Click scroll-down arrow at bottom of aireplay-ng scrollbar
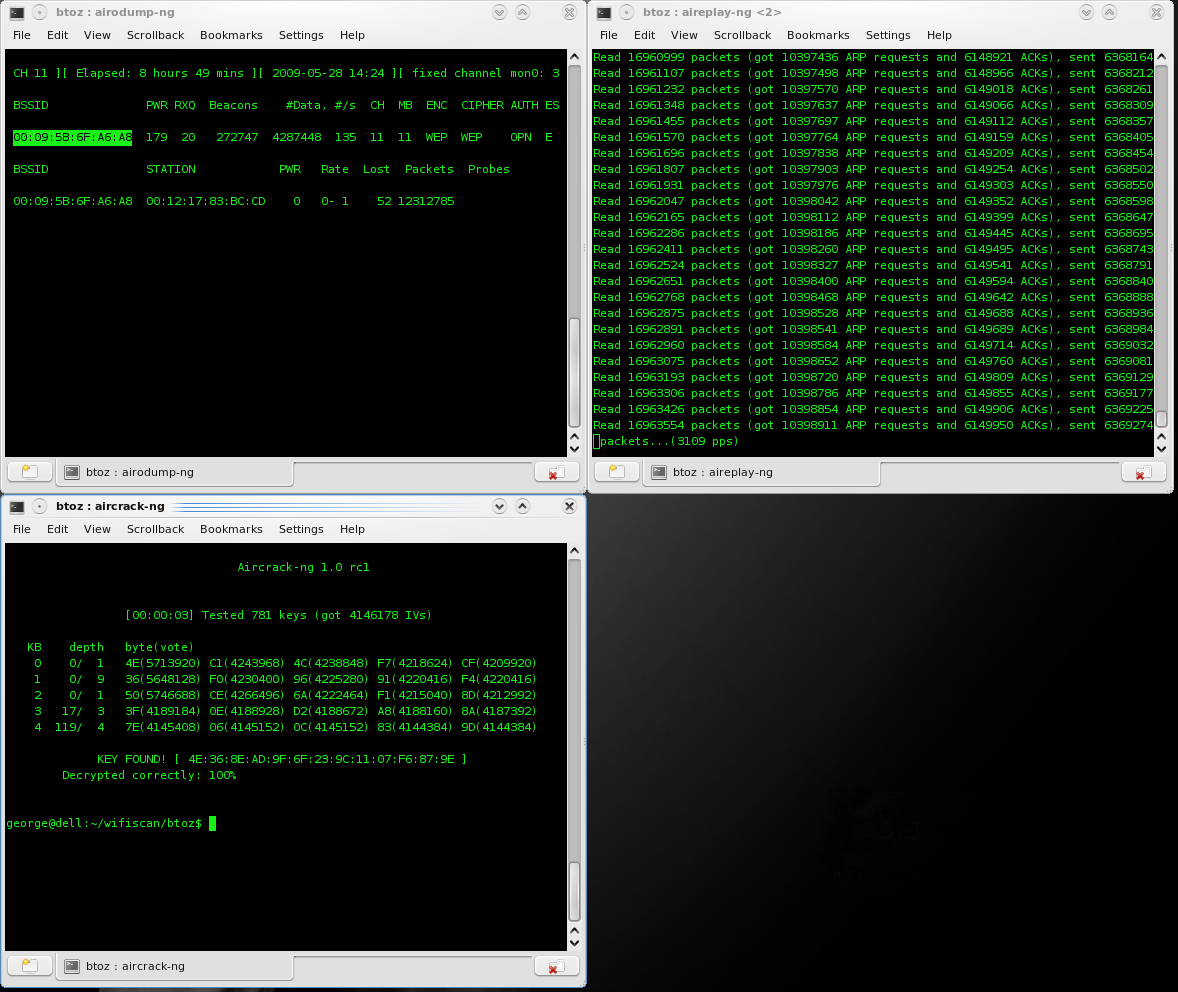 pos(1161,449)
